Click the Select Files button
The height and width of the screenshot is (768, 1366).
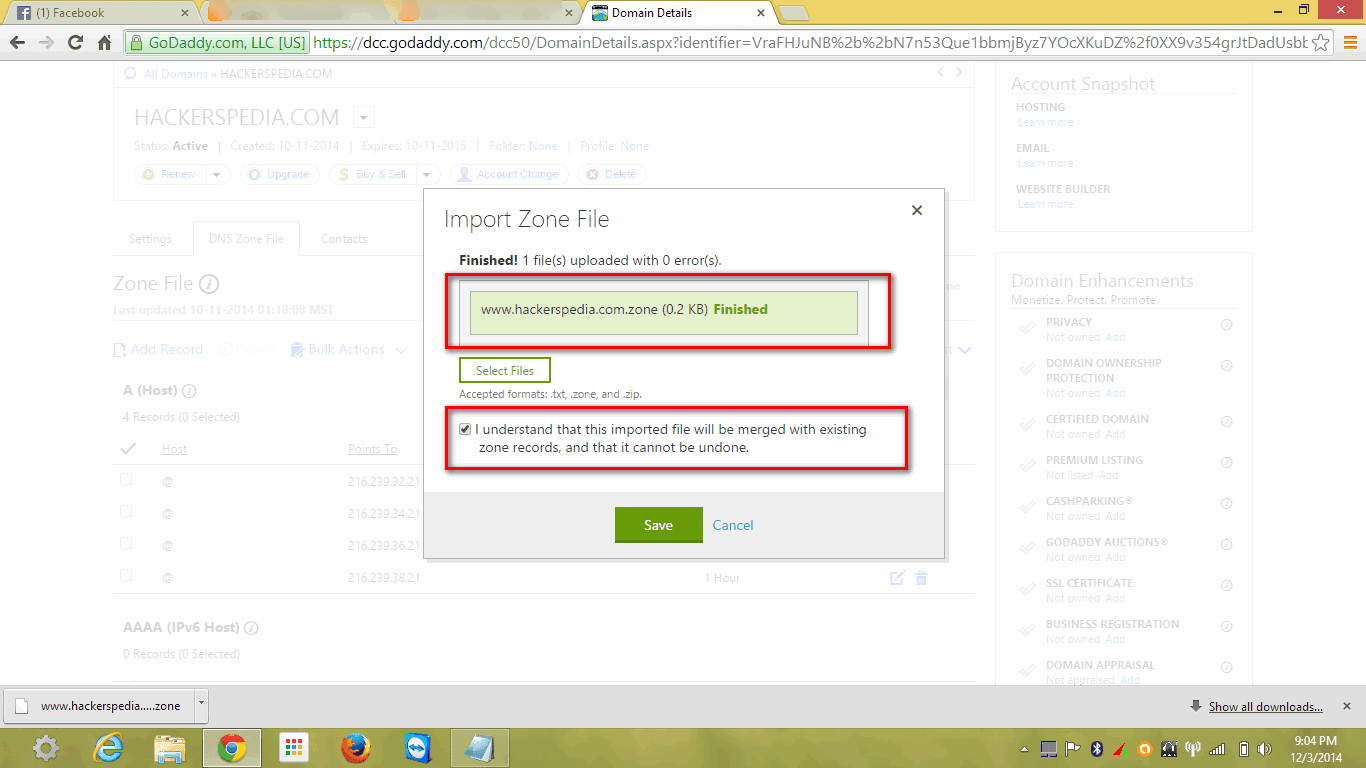point(505,371)
